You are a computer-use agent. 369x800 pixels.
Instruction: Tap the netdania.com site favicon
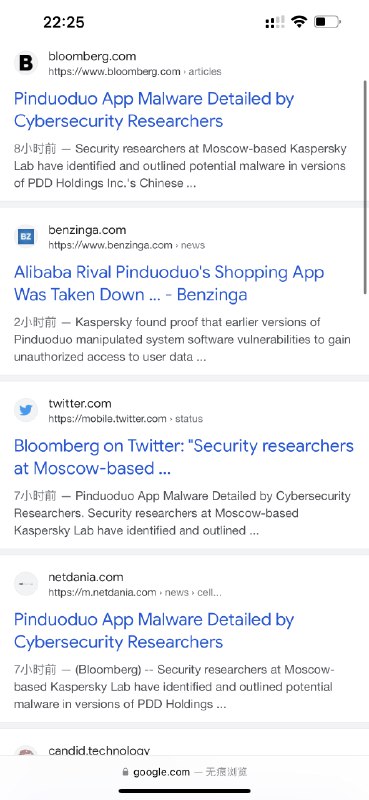coord(26,583)
